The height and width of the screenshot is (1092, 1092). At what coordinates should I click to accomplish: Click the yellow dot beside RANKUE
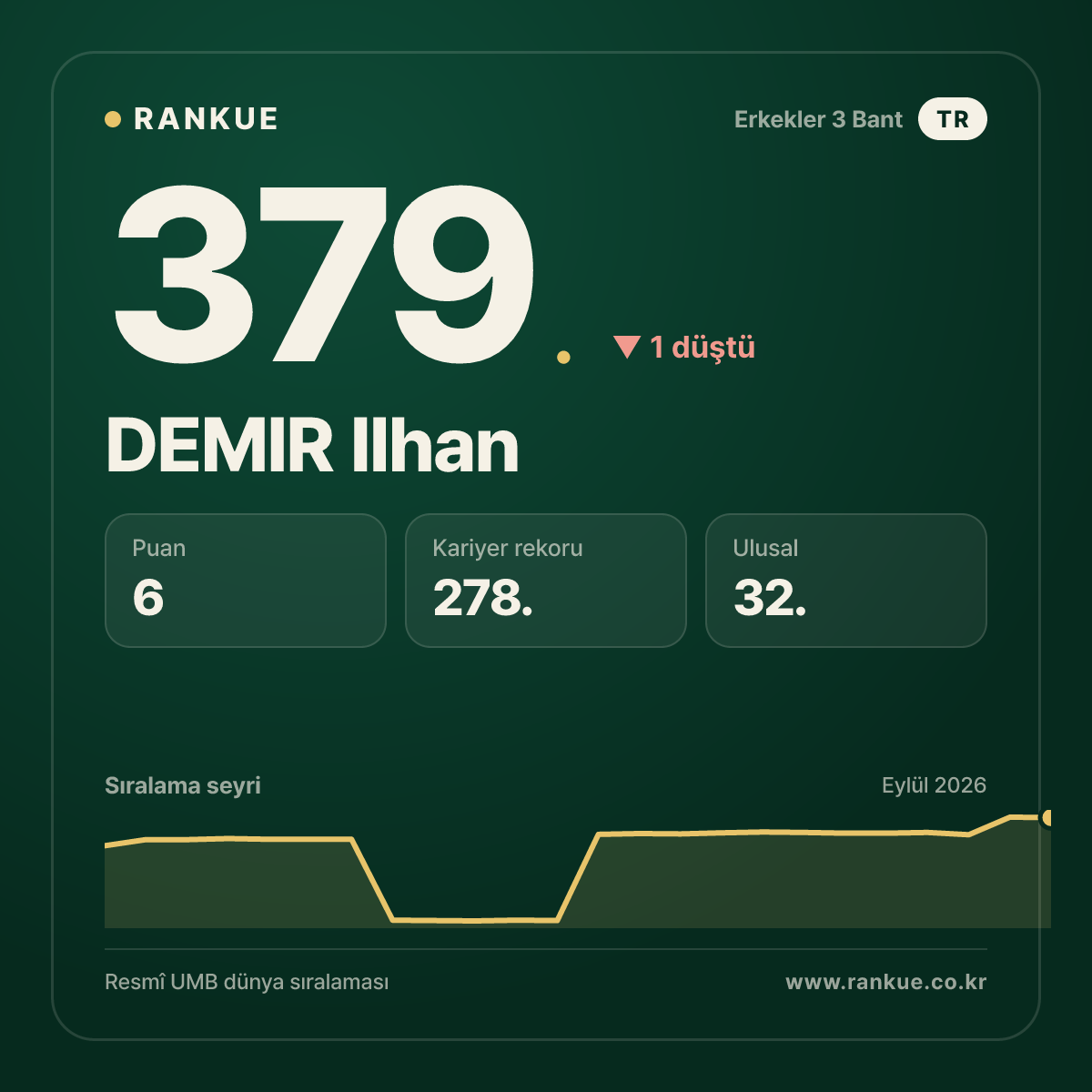[113, 119]
